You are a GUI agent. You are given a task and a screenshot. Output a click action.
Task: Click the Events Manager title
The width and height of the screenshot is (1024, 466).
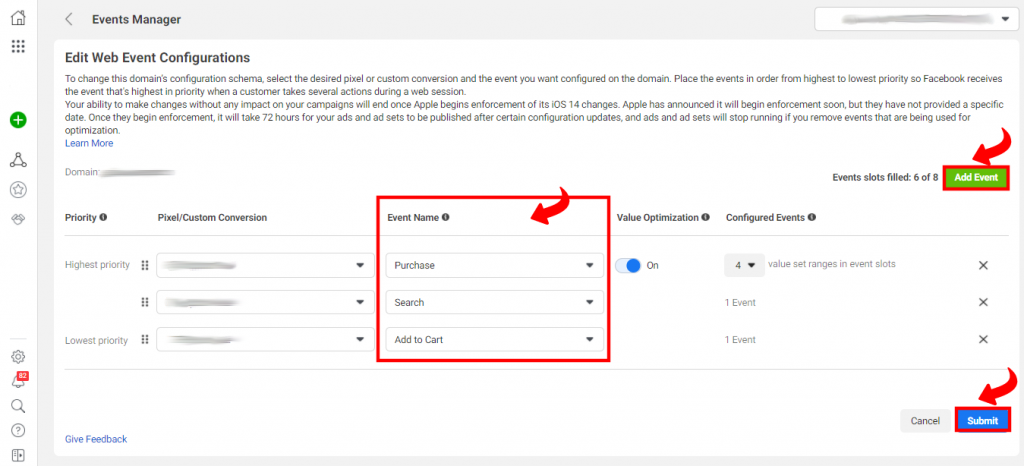(x=136, y=20)
